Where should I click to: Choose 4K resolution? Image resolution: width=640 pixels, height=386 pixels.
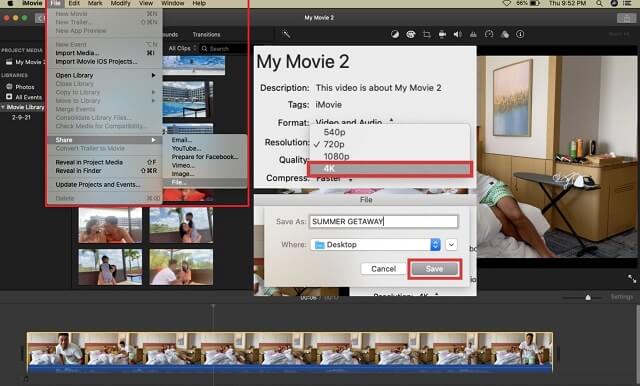(390, 169)
